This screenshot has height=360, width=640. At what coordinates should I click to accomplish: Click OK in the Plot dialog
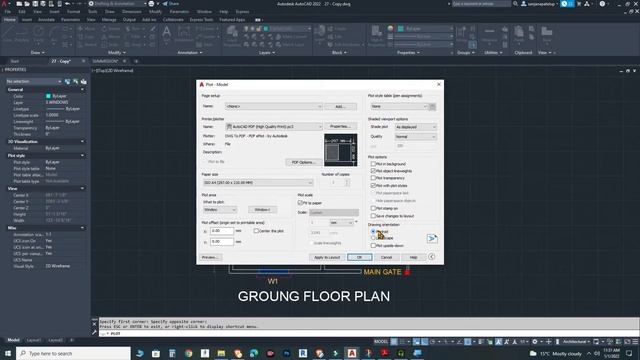360,257
